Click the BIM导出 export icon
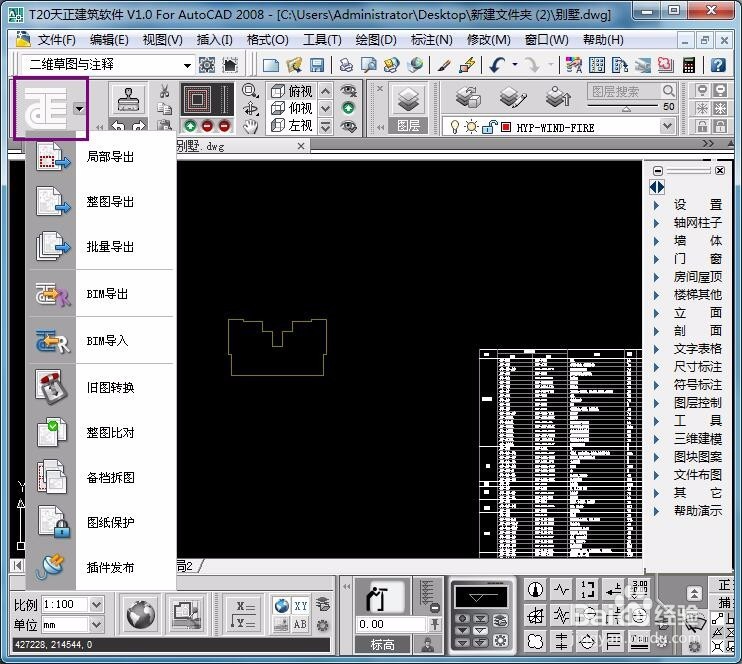The height and width of the screenshot is (664, 742). [53, 294]
